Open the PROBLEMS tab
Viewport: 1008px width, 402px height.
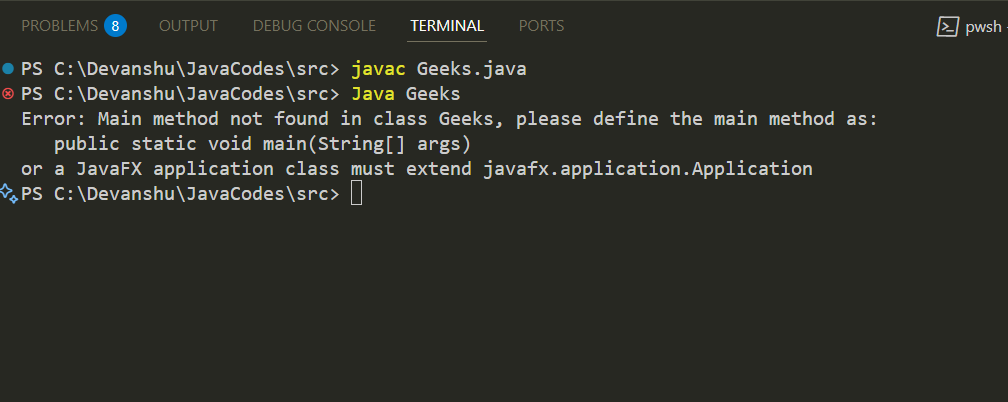(x=59, y=25)
